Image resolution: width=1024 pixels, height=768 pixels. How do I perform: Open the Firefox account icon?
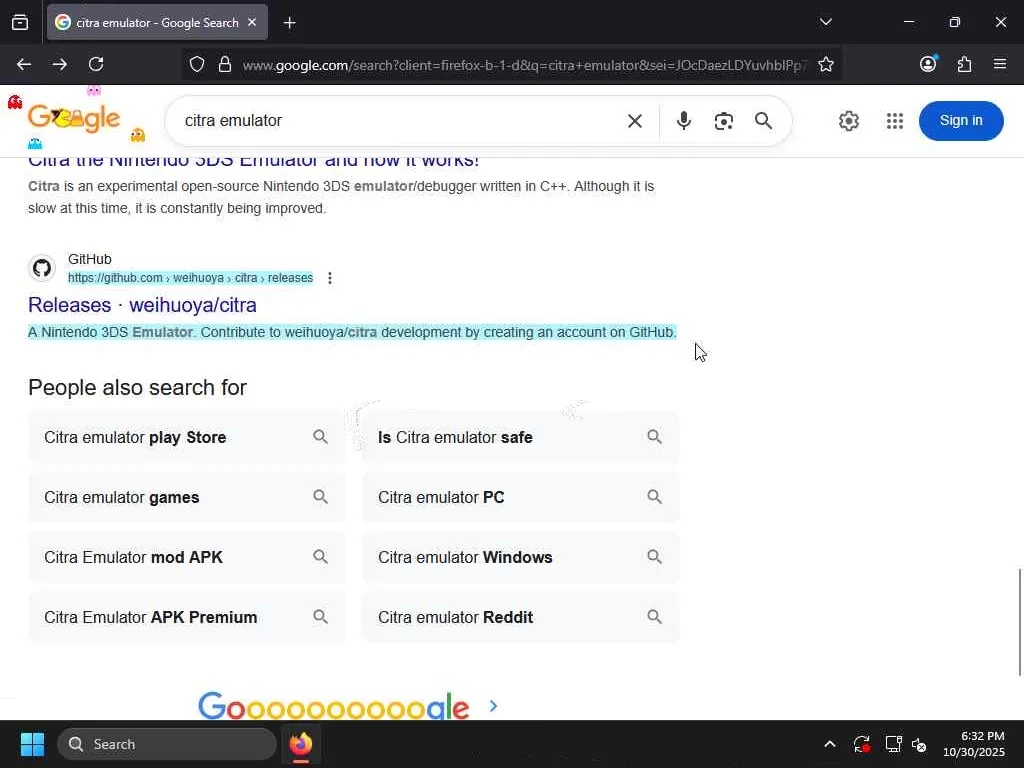pos(928,63)
